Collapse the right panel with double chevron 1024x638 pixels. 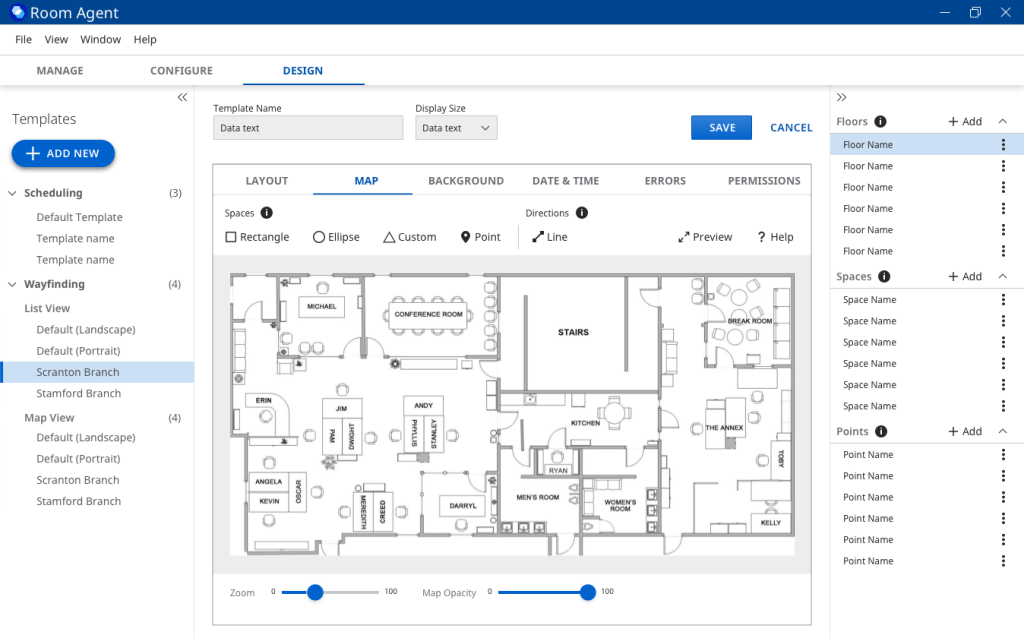(x=842, y=97)
